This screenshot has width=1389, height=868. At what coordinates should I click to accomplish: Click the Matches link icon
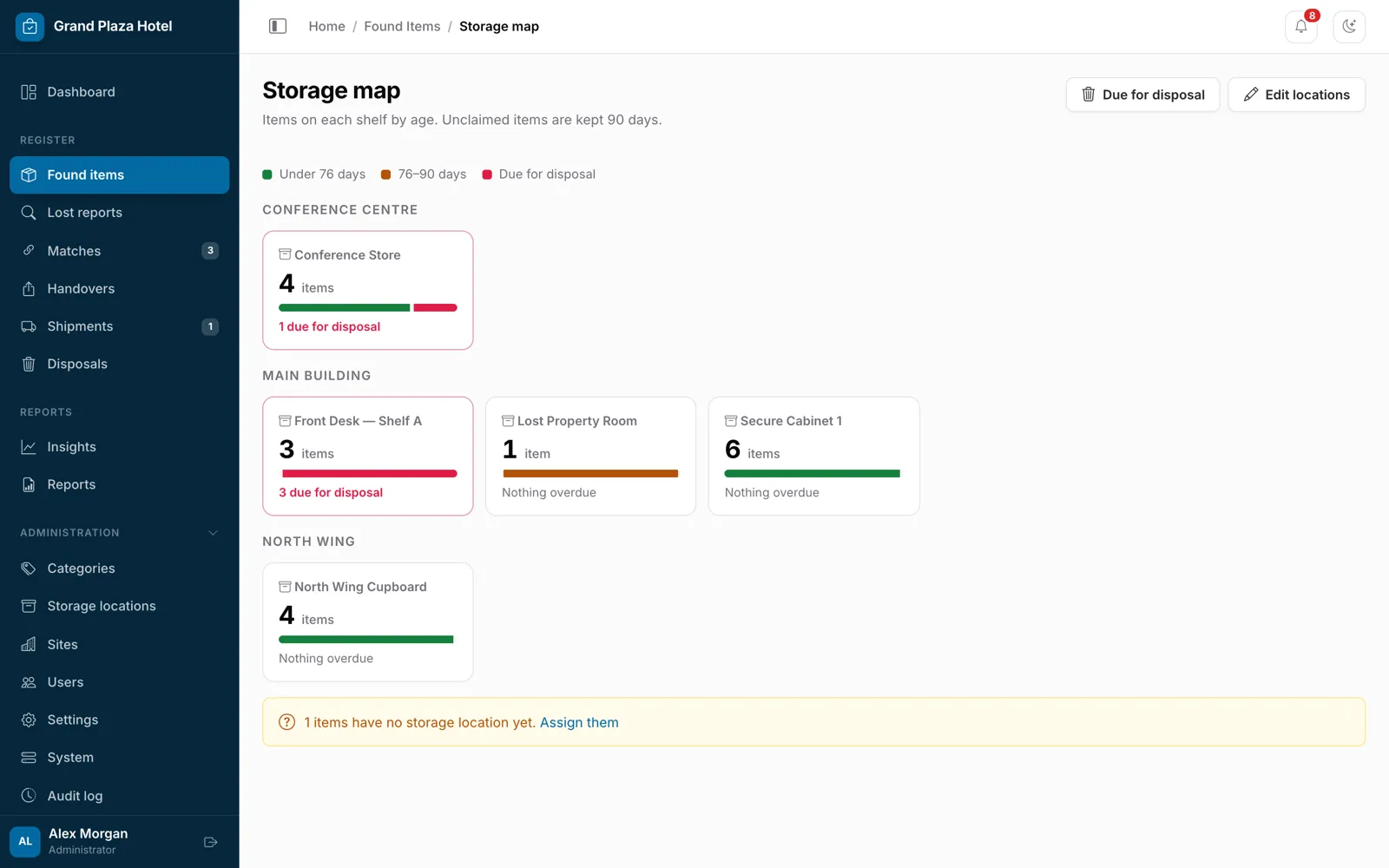(x=29, y=251)
